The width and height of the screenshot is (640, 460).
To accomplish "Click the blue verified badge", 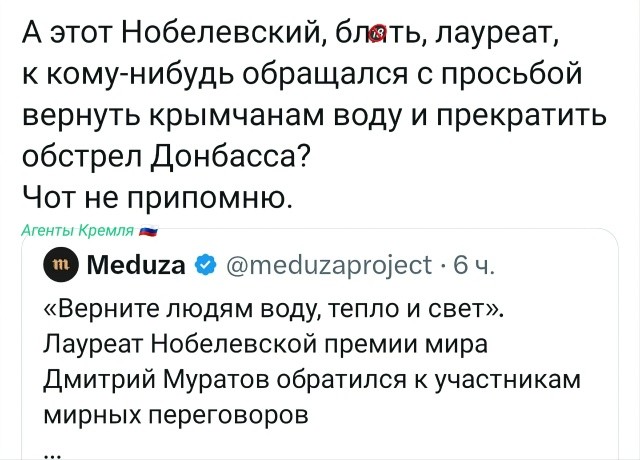I will (203, 266).
